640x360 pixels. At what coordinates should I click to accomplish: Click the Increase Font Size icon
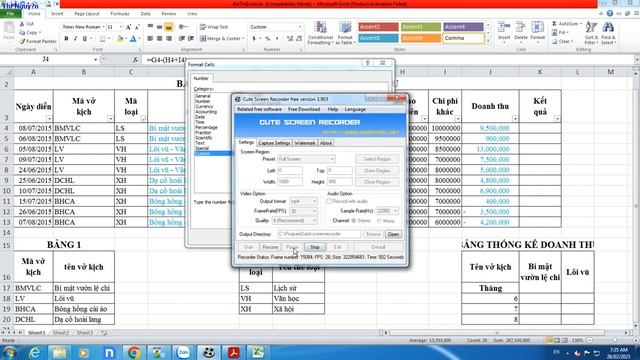[128, 27]
